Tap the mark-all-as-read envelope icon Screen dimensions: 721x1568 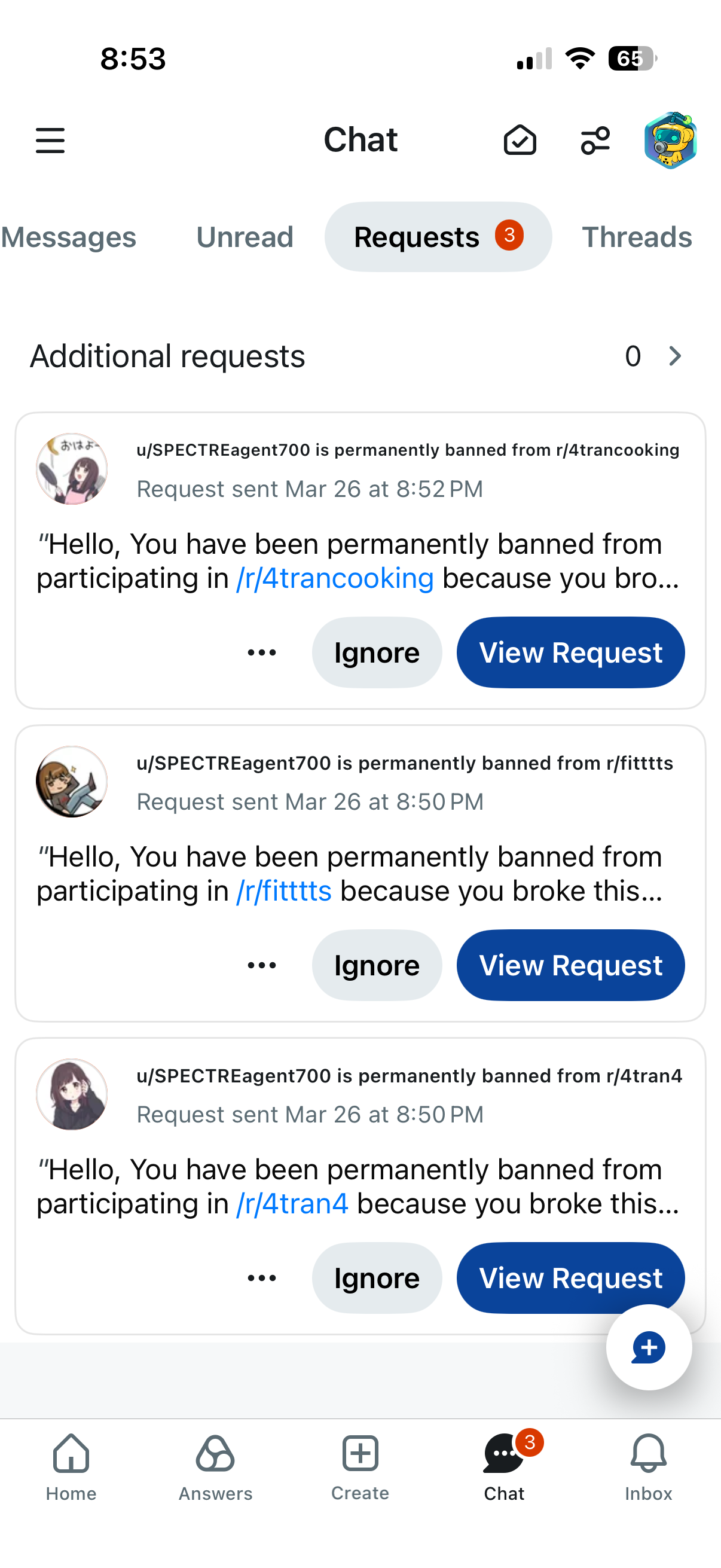click(x=520, y=141)
